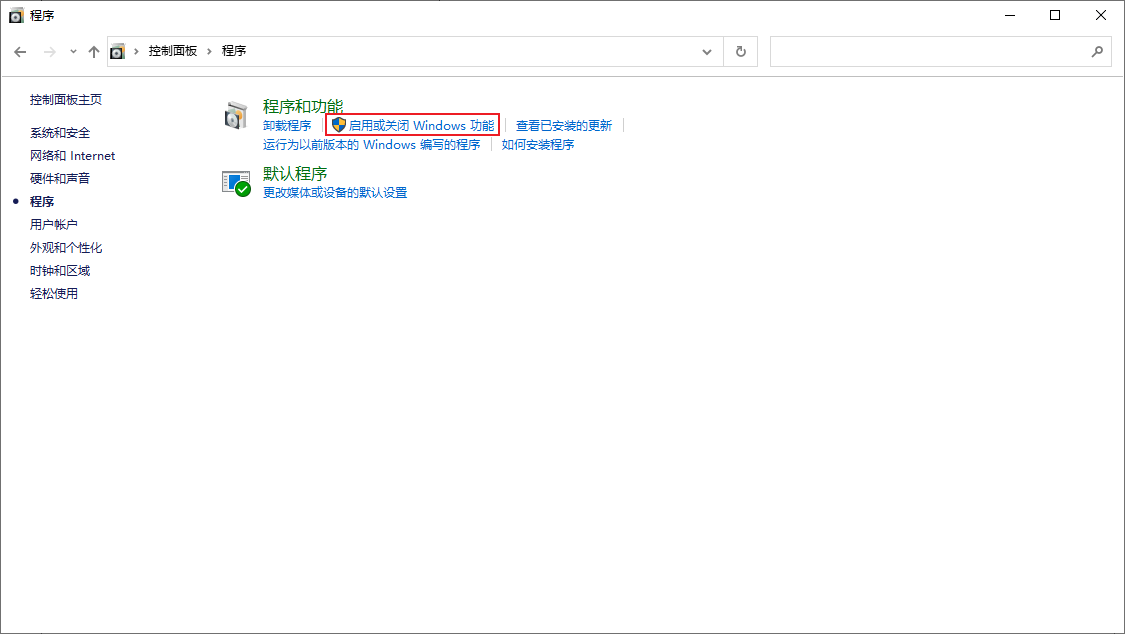
Task: Click the 卸载程序 link
Action: click(x=287, y=126)
